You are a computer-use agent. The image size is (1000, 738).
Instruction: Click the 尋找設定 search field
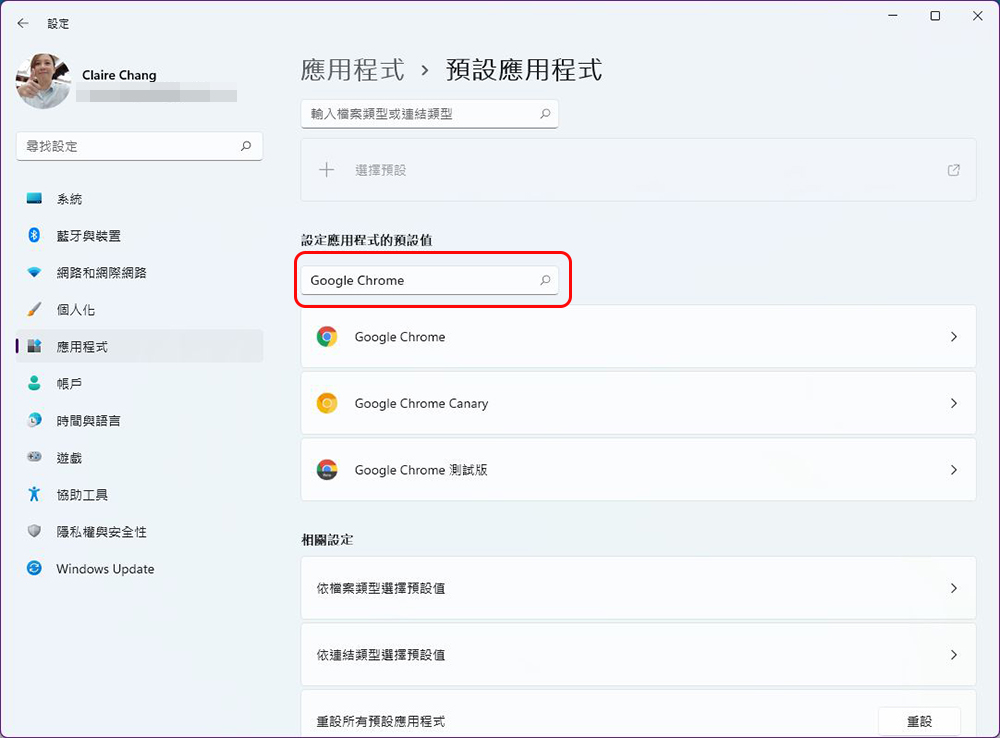[x=139, y=146]
